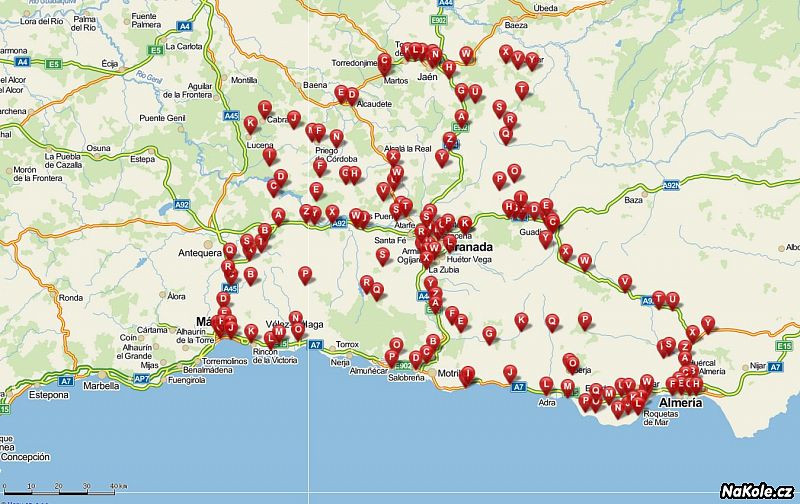Click the Jaén city label
Viewport: 800px width, 504px height.
click(x=427, y=77)
